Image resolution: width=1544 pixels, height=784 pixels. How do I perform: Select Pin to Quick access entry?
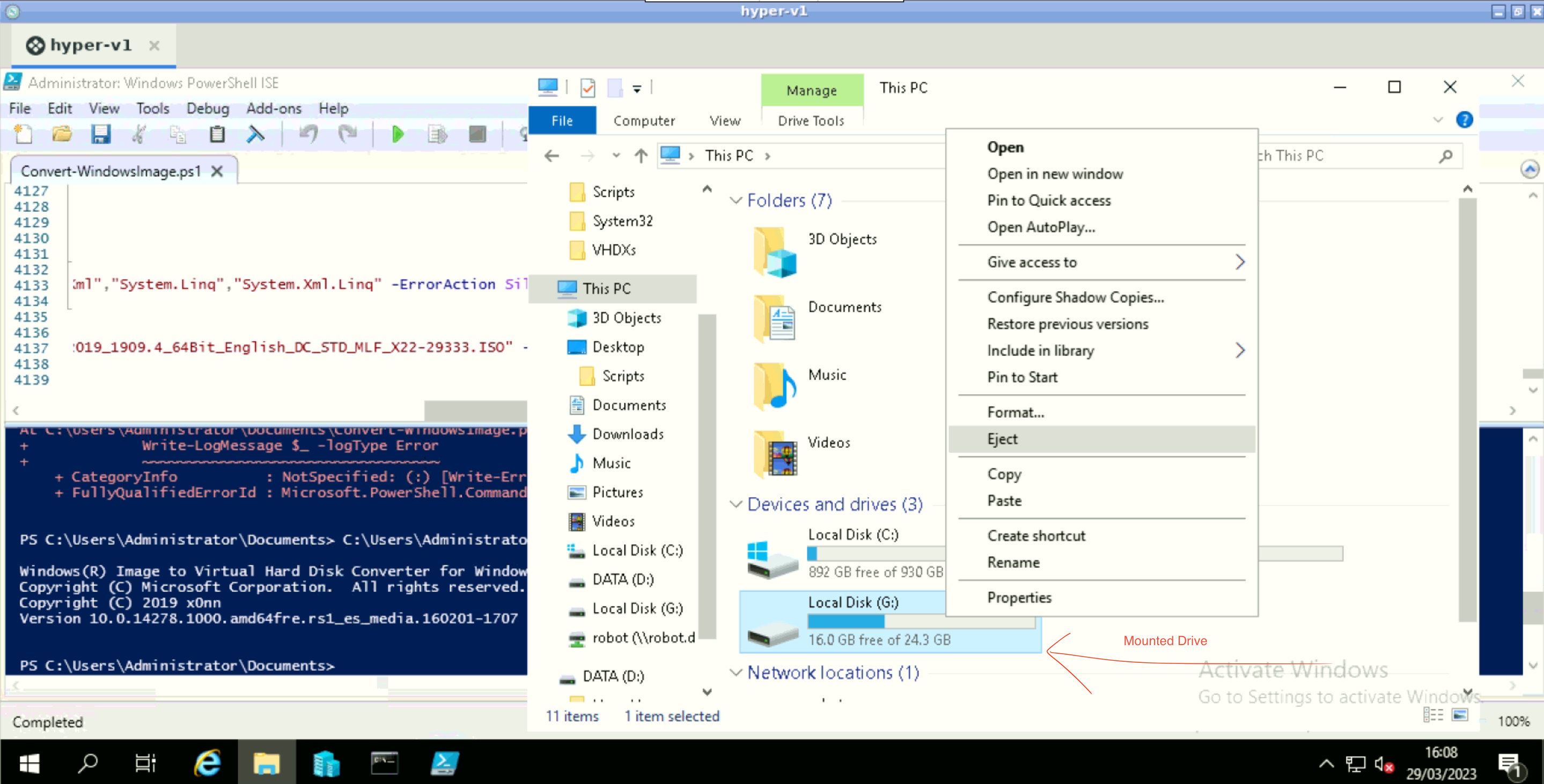pyautogui.click(x=1101, y=200)
